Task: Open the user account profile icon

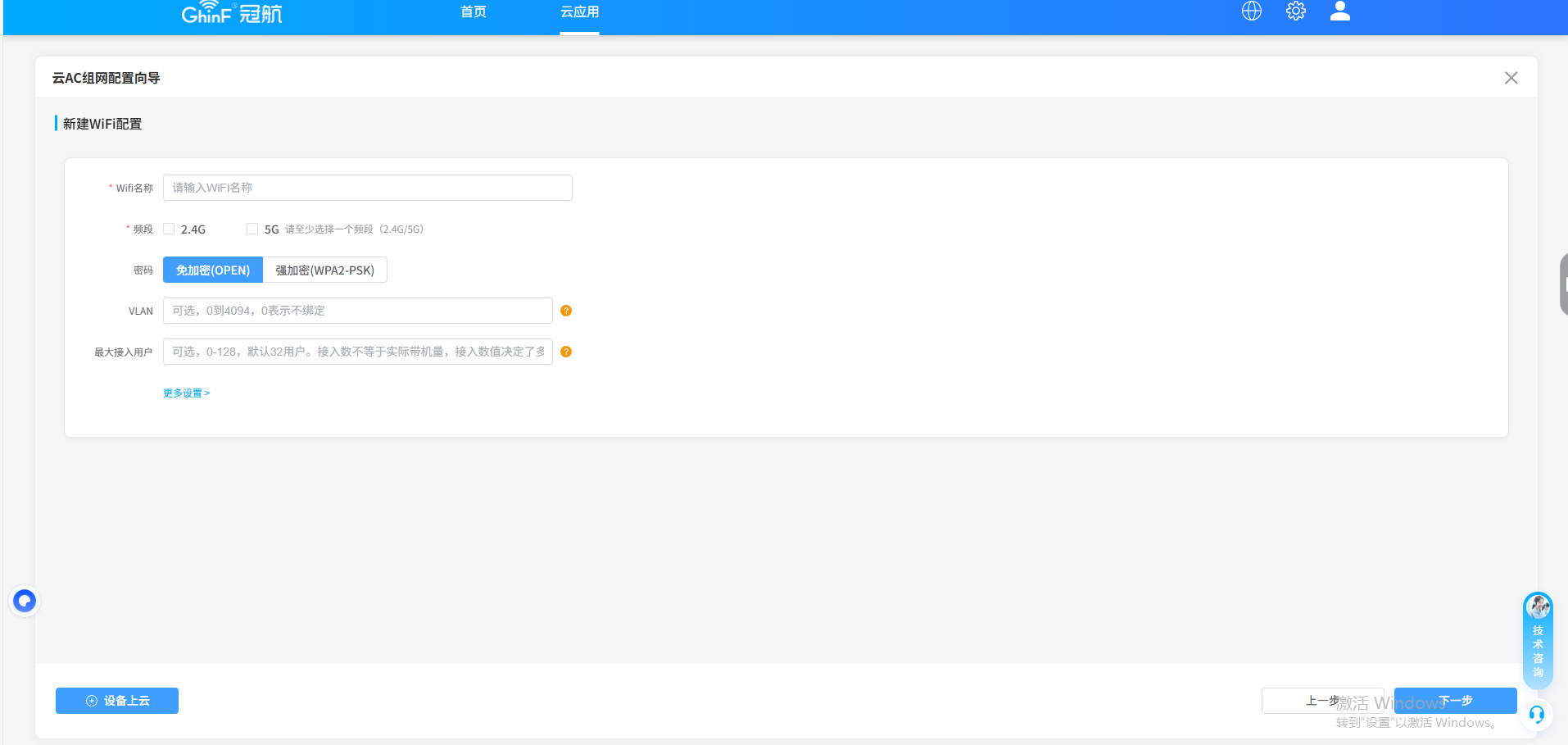Action: 1339,11
